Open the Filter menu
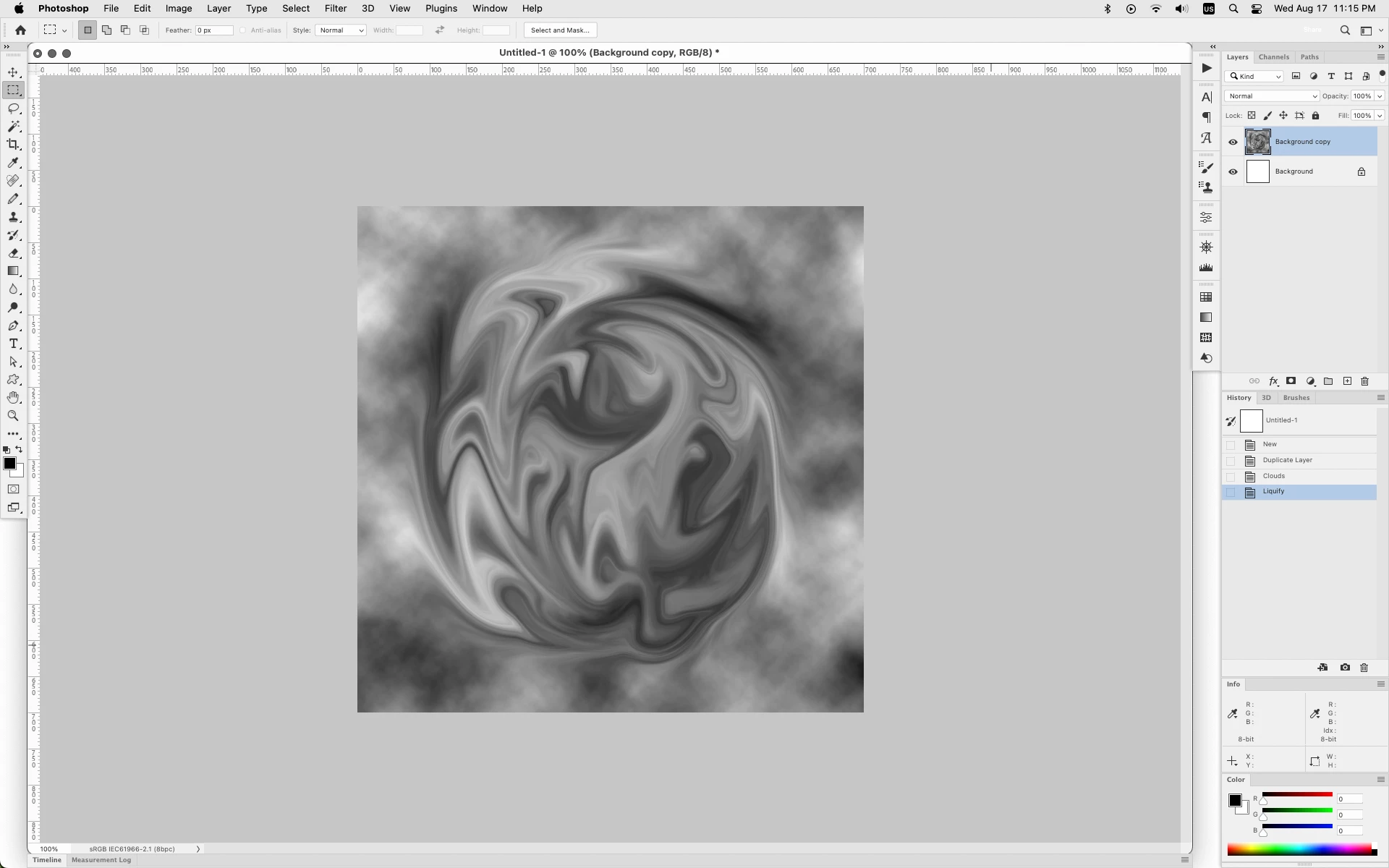 coord(335,9)
